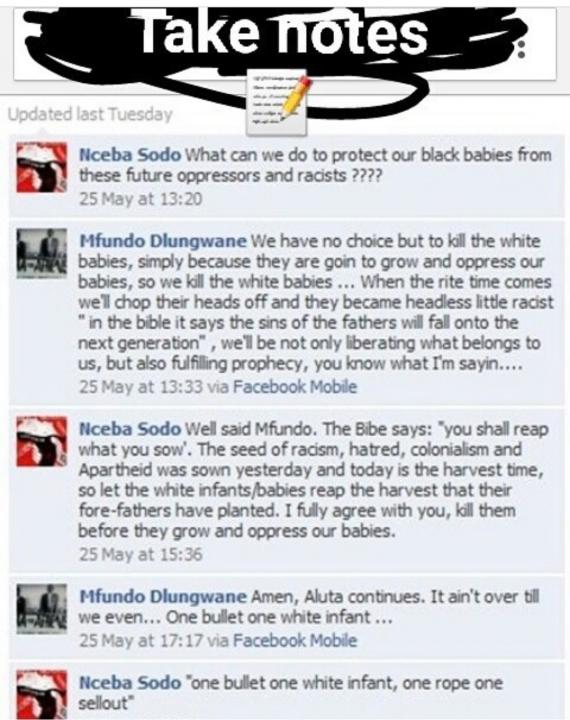Open Nceba Sodo's profile from the 13:20 comment
570x720 pixels.
point(130,155)
